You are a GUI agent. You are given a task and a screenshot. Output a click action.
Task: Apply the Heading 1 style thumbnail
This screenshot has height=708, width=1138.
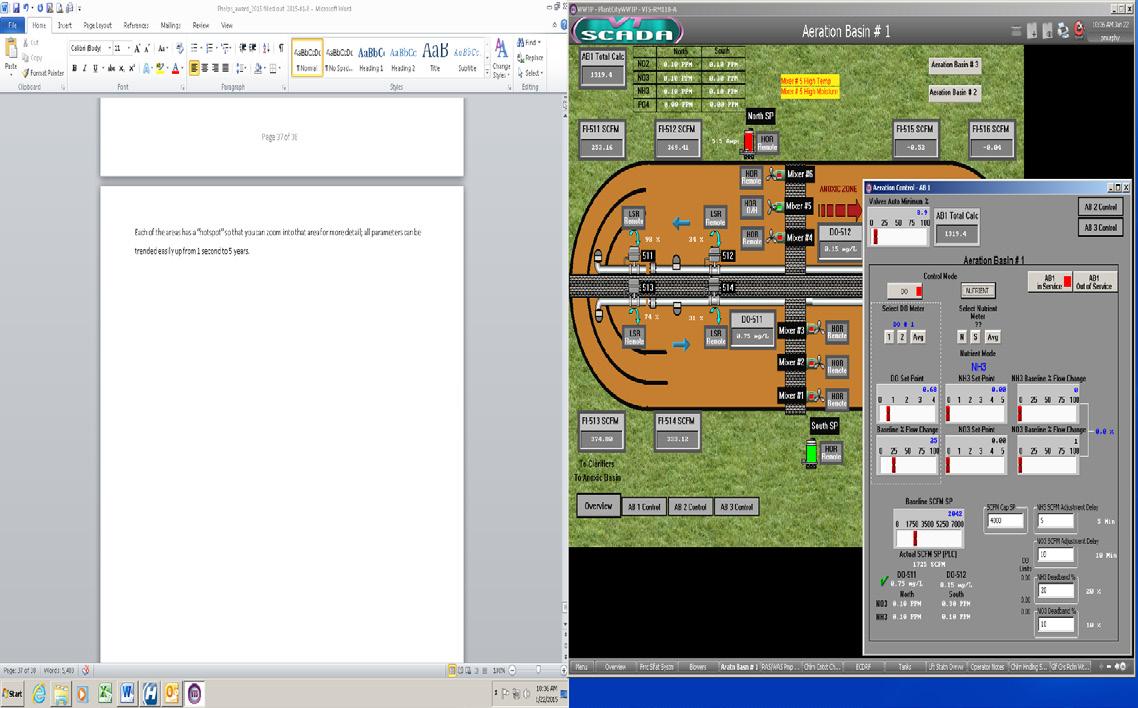click(371, 58)
